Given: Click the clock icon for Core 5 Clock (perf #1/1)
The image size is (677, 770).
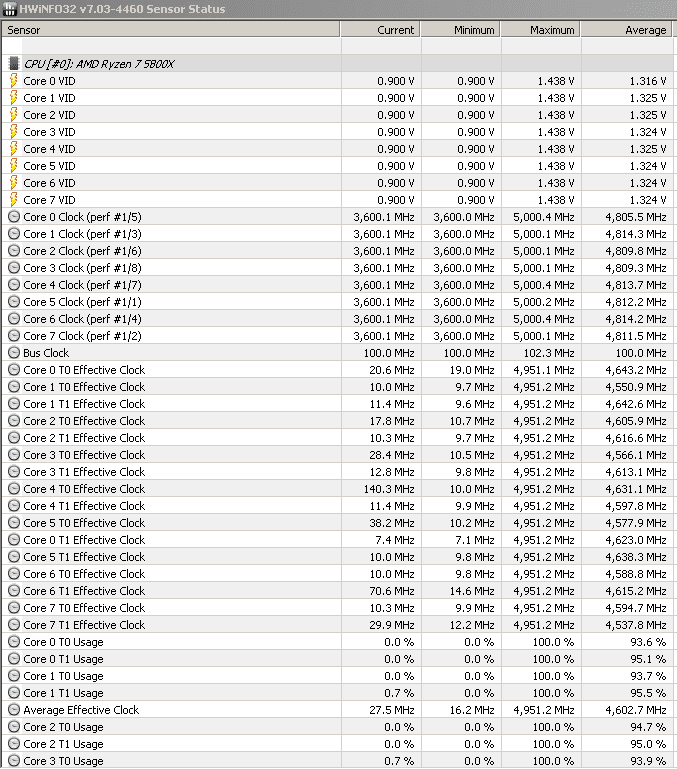Looking at the screenshot, I should click(x=14, y=302).
